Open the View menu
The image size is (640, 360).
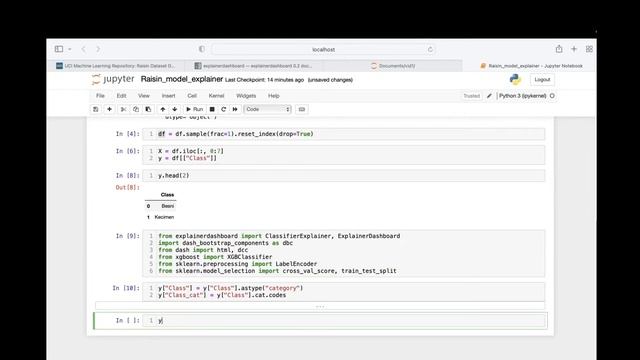144,96
